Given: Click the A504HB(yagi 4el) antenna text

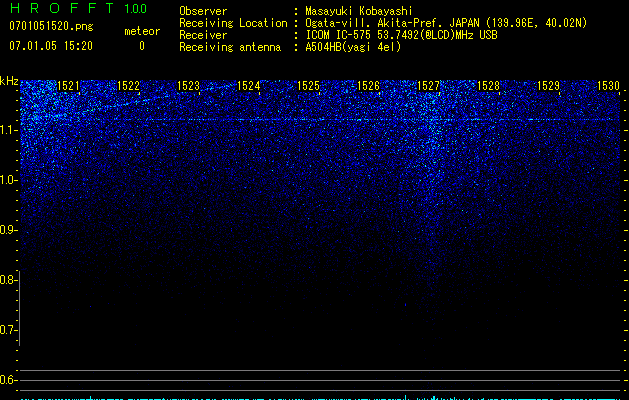Looking at the screenshot, I should 353,47.
